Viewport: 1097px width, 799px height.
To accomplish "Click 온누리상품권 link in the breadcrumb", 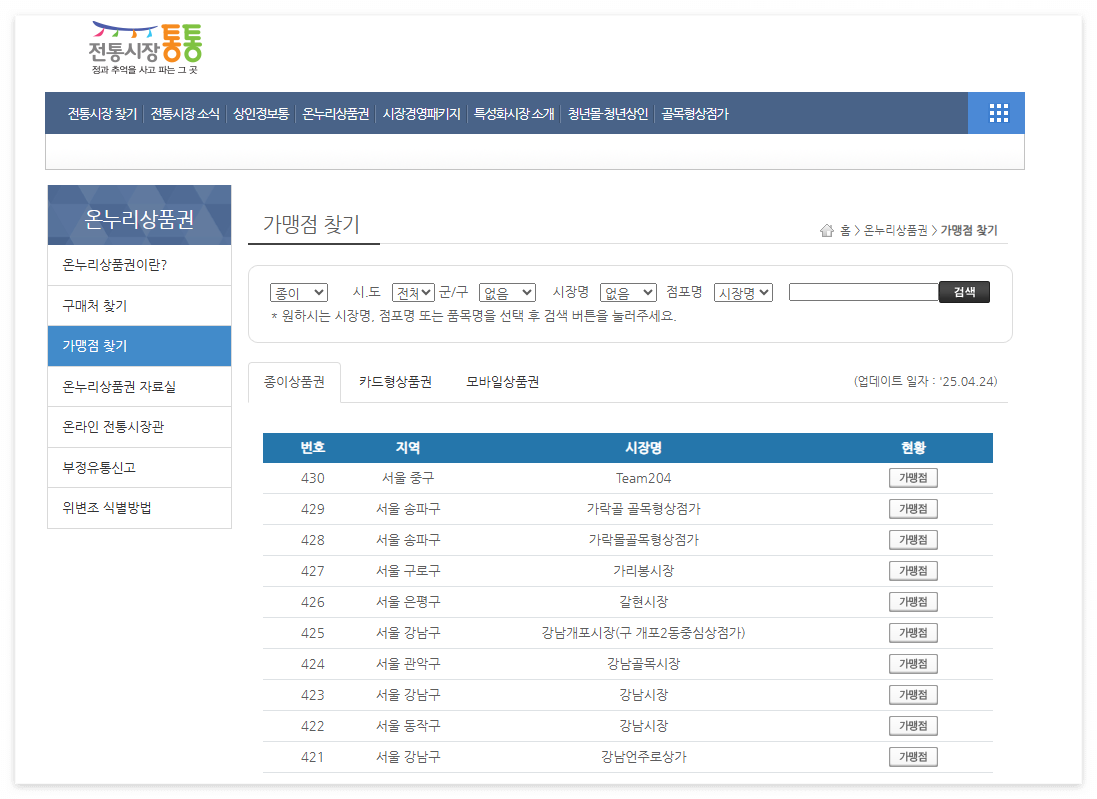I will tap(896, 230).
